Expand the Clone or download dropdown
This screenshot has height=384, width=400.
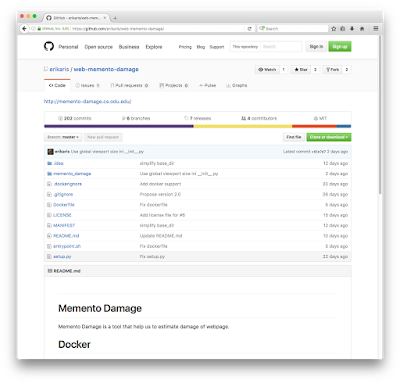[x=329, y=137]
